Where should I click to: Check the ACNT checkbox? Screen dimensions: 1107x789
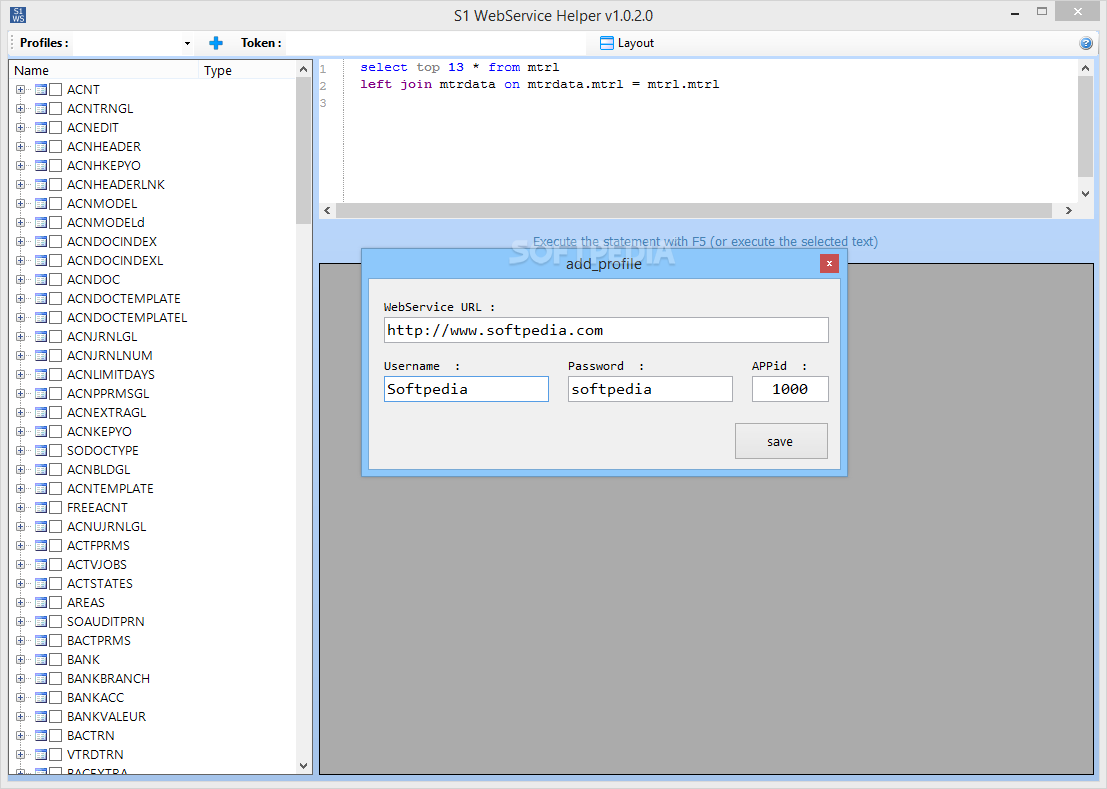[56, 90]
